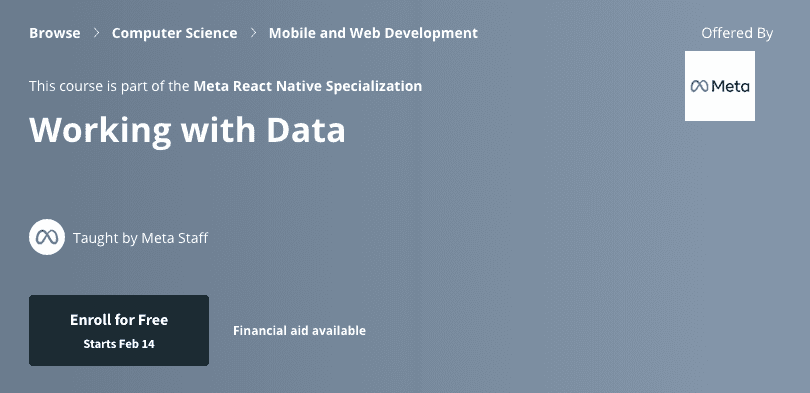Go to Computer Science breadcrumb
The width and height of the screenshot is (810, 393).
tap(175, 33)
